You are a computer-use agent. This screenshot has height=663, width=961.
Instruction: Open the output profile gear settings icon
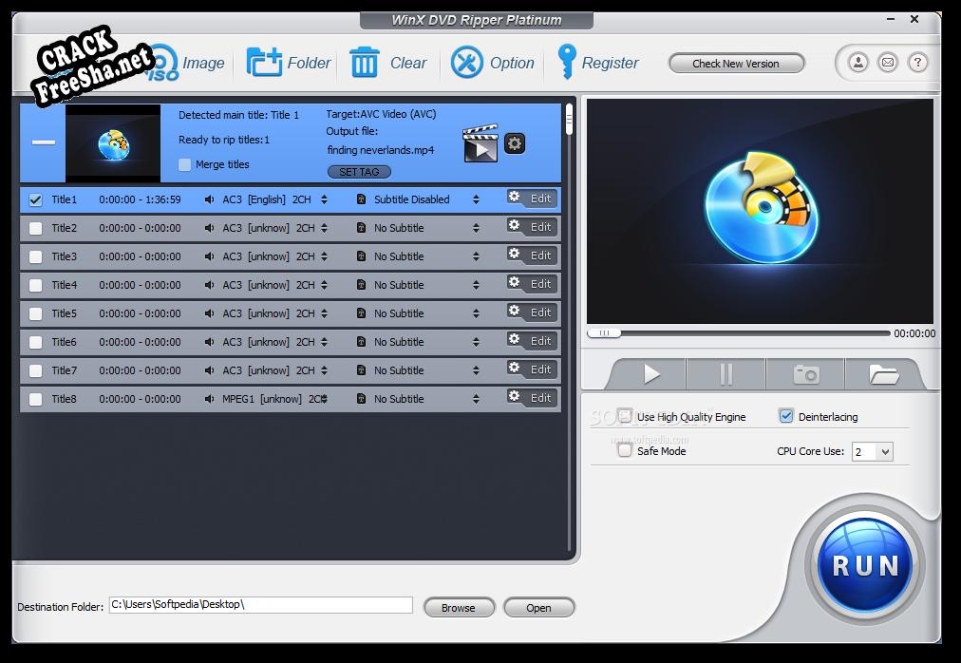pyautogui.click(x=514, y=144)
